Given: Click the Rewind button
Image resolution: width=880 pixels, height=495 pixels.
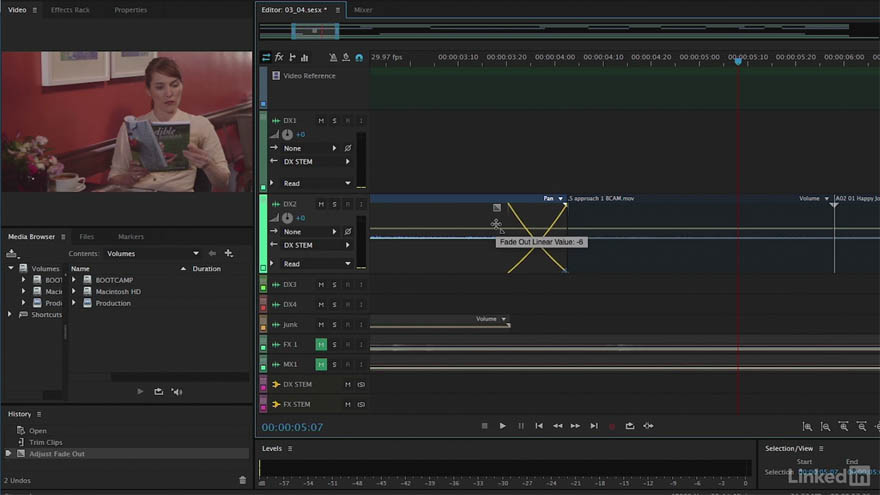Looking at the screenshot, I should 557,426.
